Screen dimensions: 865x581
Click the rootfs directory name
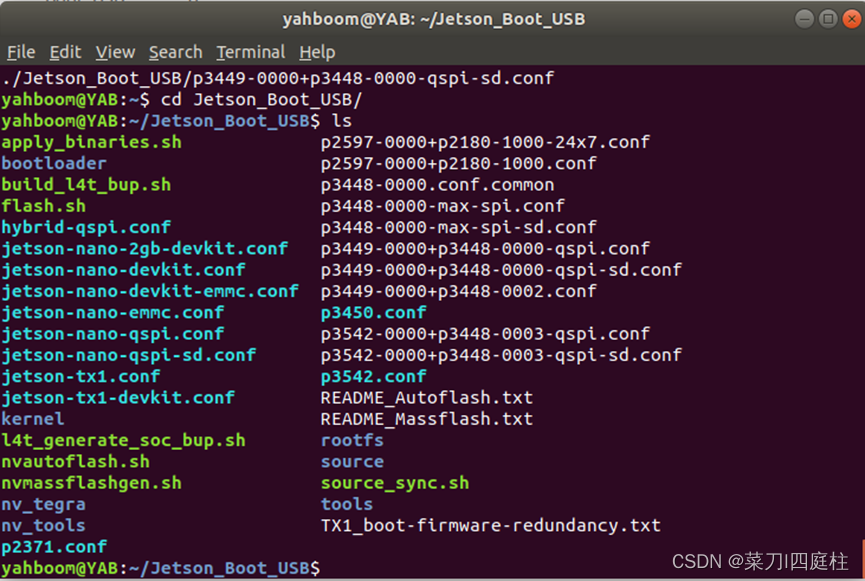coord(352,440)
